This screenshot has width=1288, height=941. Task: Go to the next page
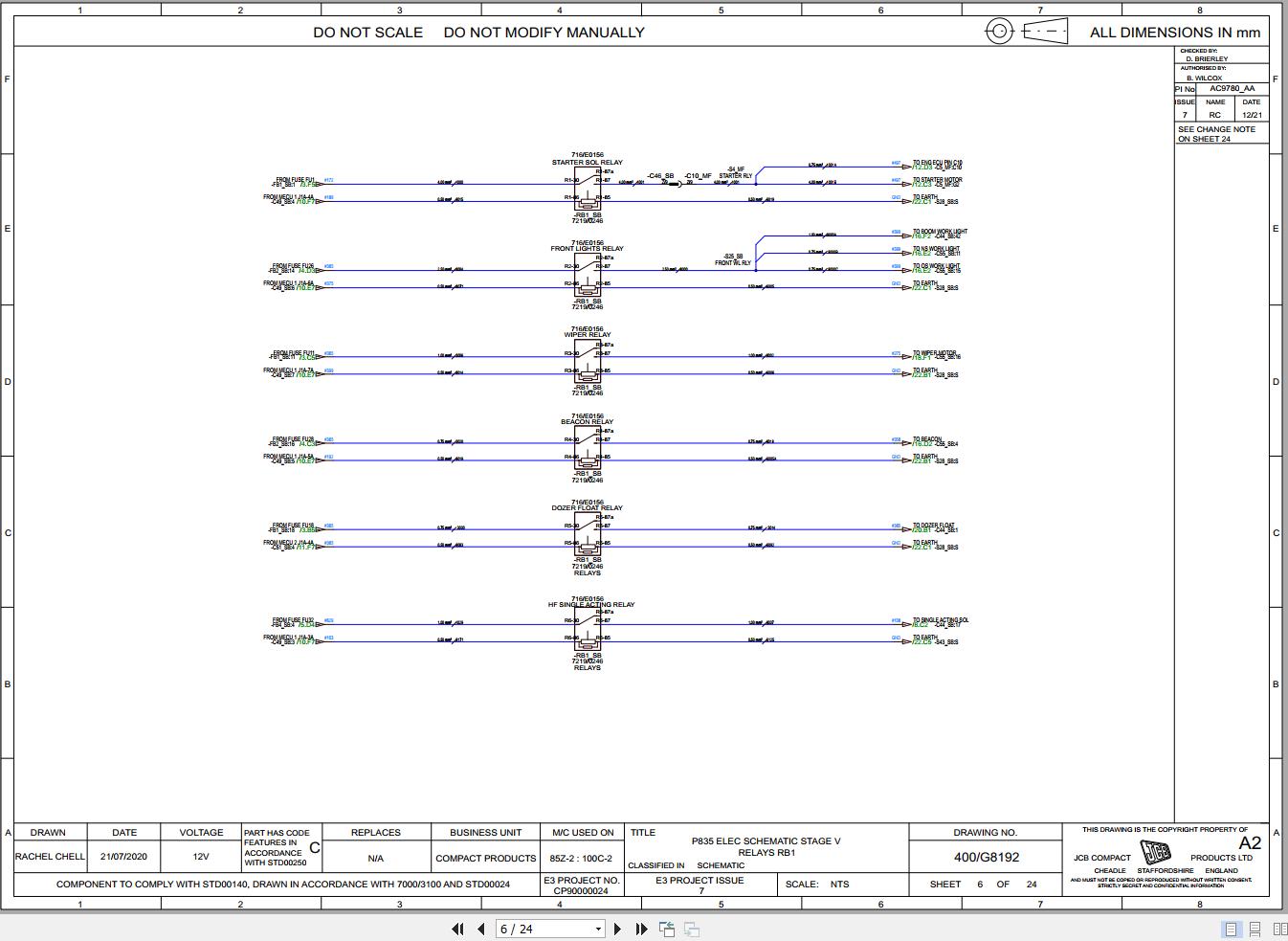(617, 929)
